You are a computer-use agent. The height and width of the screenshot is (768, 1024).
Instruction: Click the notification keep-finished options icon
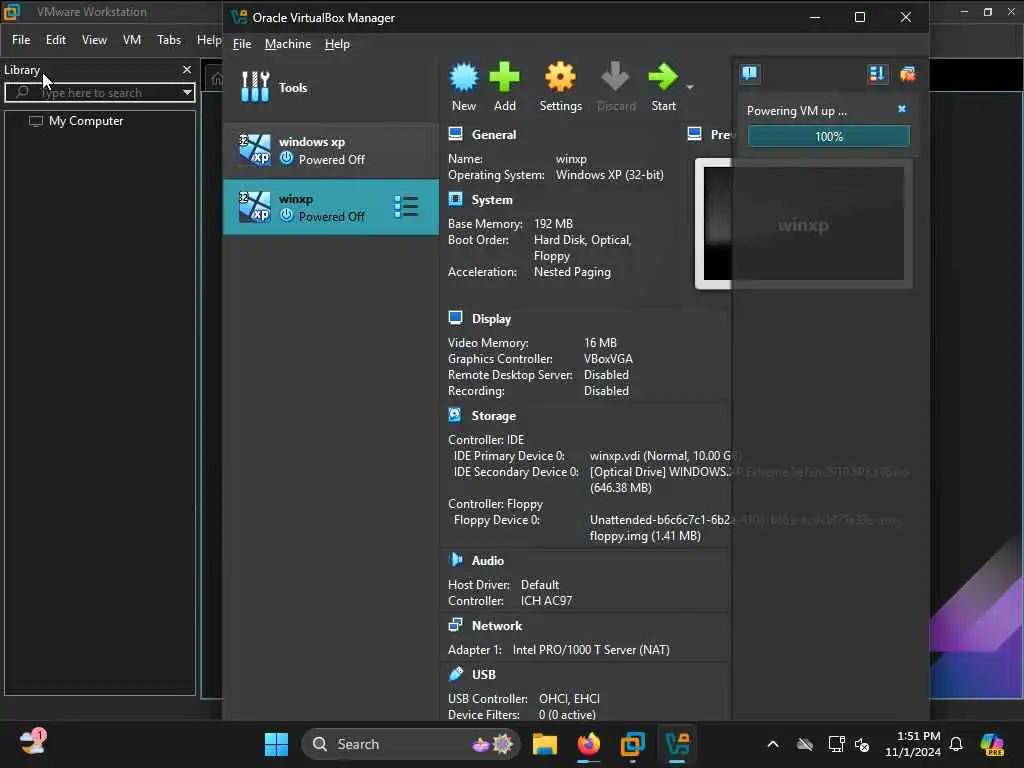pyautogui.click(x=877, y=74)
